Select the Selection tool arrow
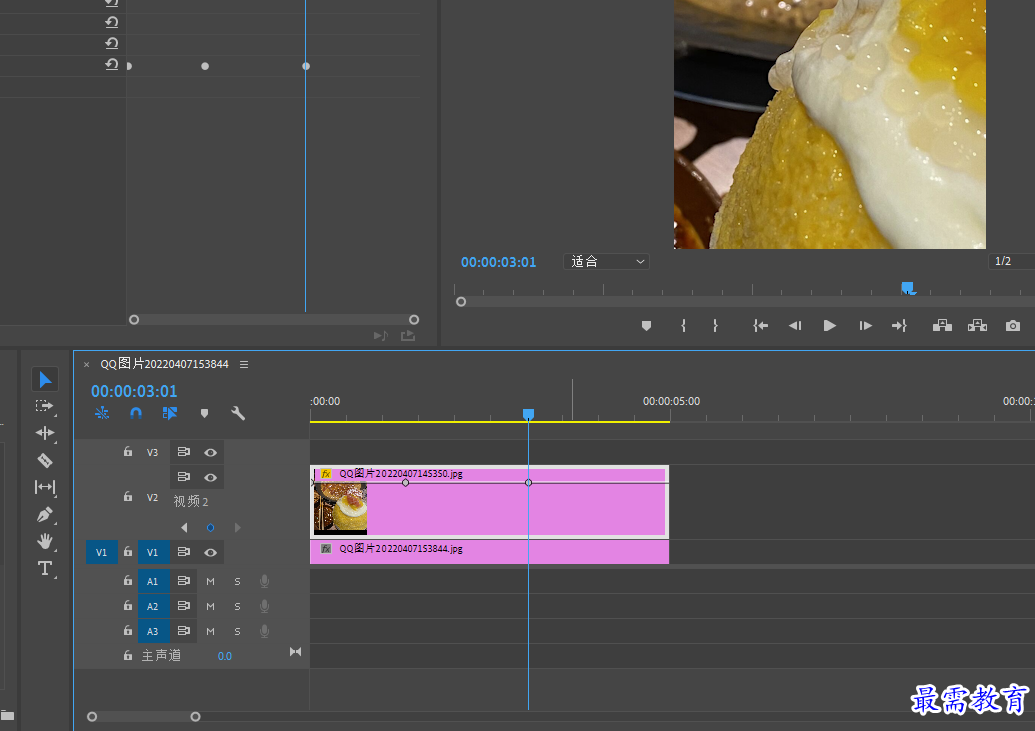The height and width of the screenshot is (731, 1035). coord(45,380)
